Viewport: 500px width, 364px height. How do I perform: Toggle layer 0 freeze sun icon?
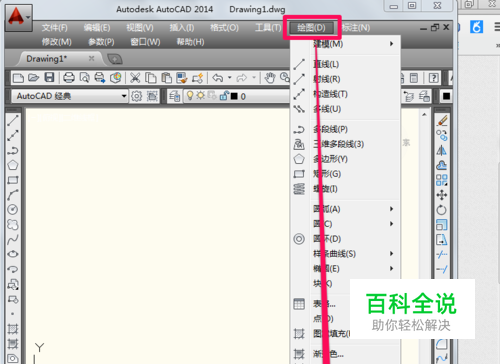pyautogui.click(x=200, y=96)
